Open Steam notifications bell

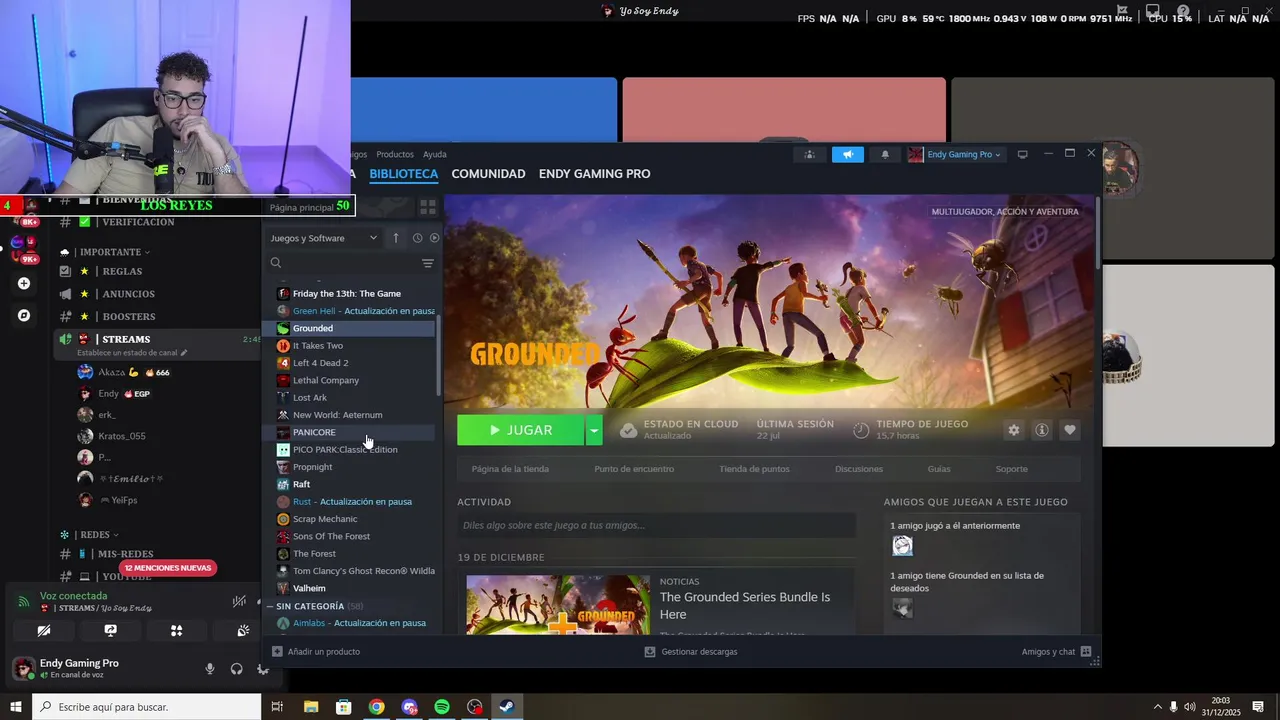tap(885, 154)
